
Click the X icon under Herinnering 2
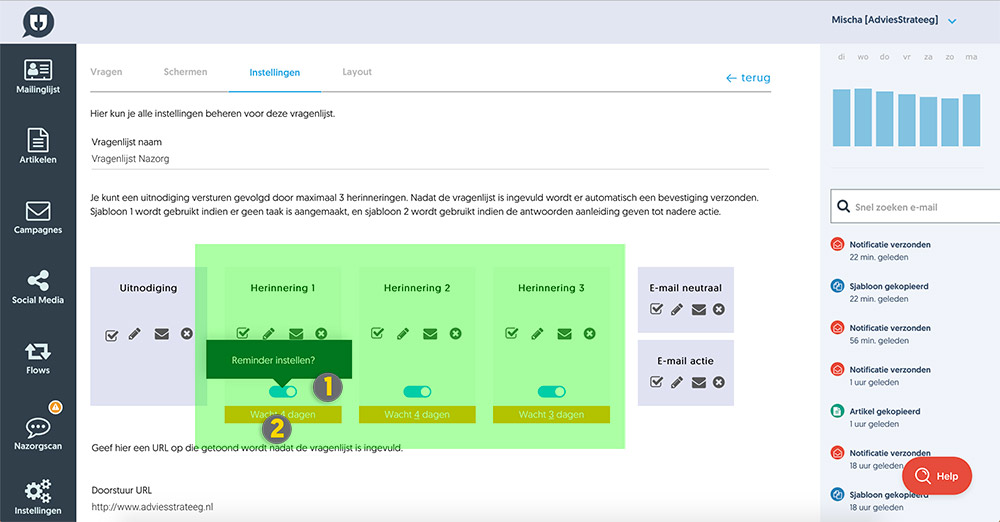coord(455,333)
